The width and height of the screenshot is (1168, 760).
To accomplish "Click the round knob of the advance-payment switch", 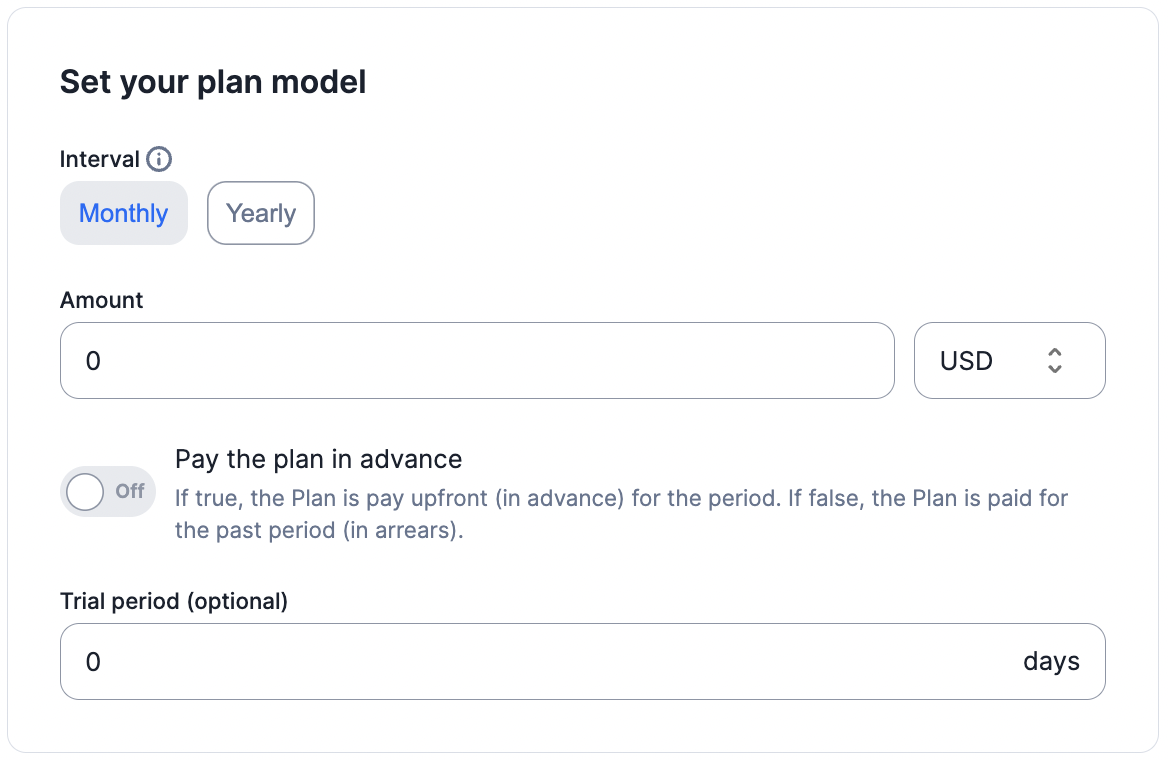I will 85,491.
